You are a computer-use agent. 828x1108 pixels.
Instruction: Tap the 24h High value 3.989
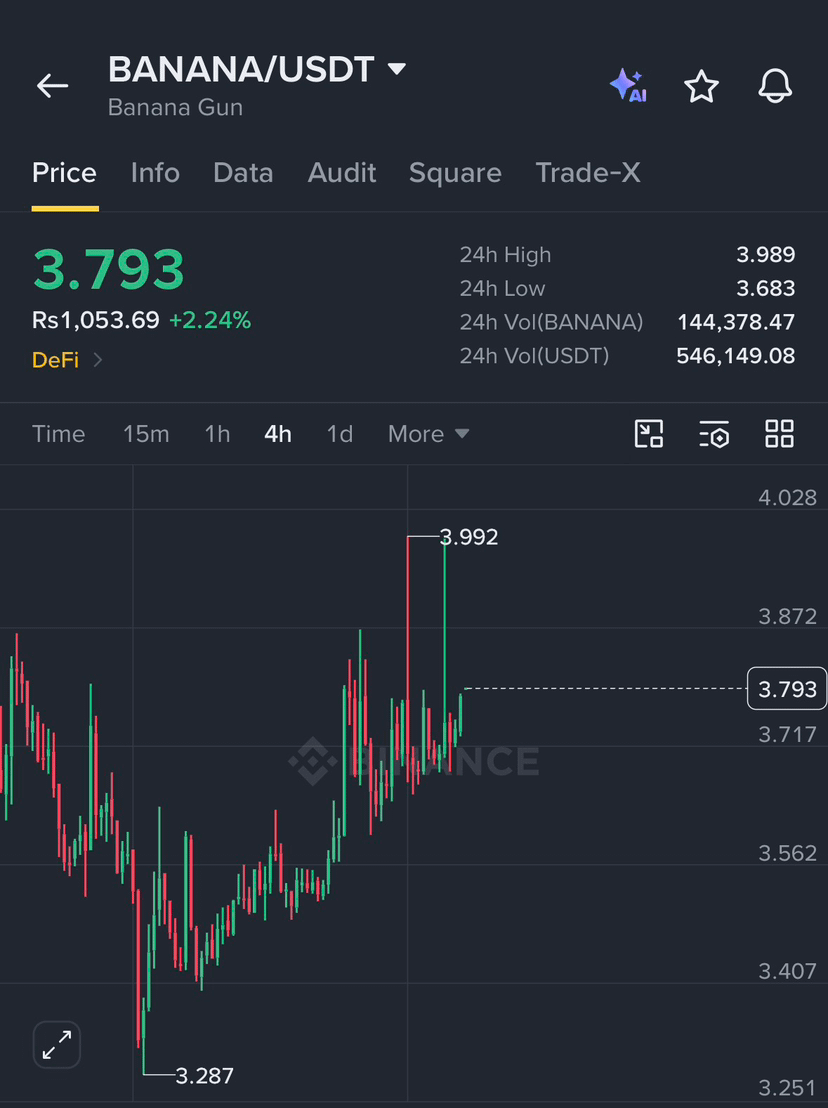766,254
